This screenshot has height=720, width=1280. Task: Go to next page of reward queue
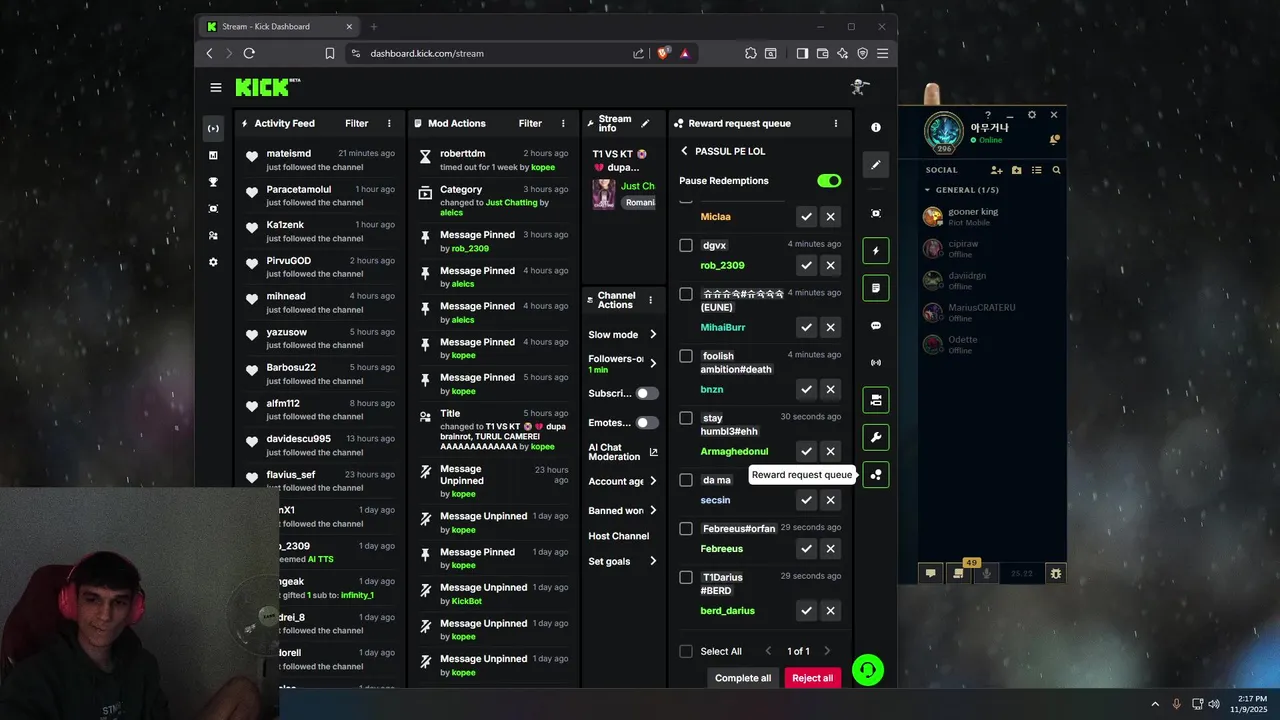pyautogui.click(x=827, y=651)
